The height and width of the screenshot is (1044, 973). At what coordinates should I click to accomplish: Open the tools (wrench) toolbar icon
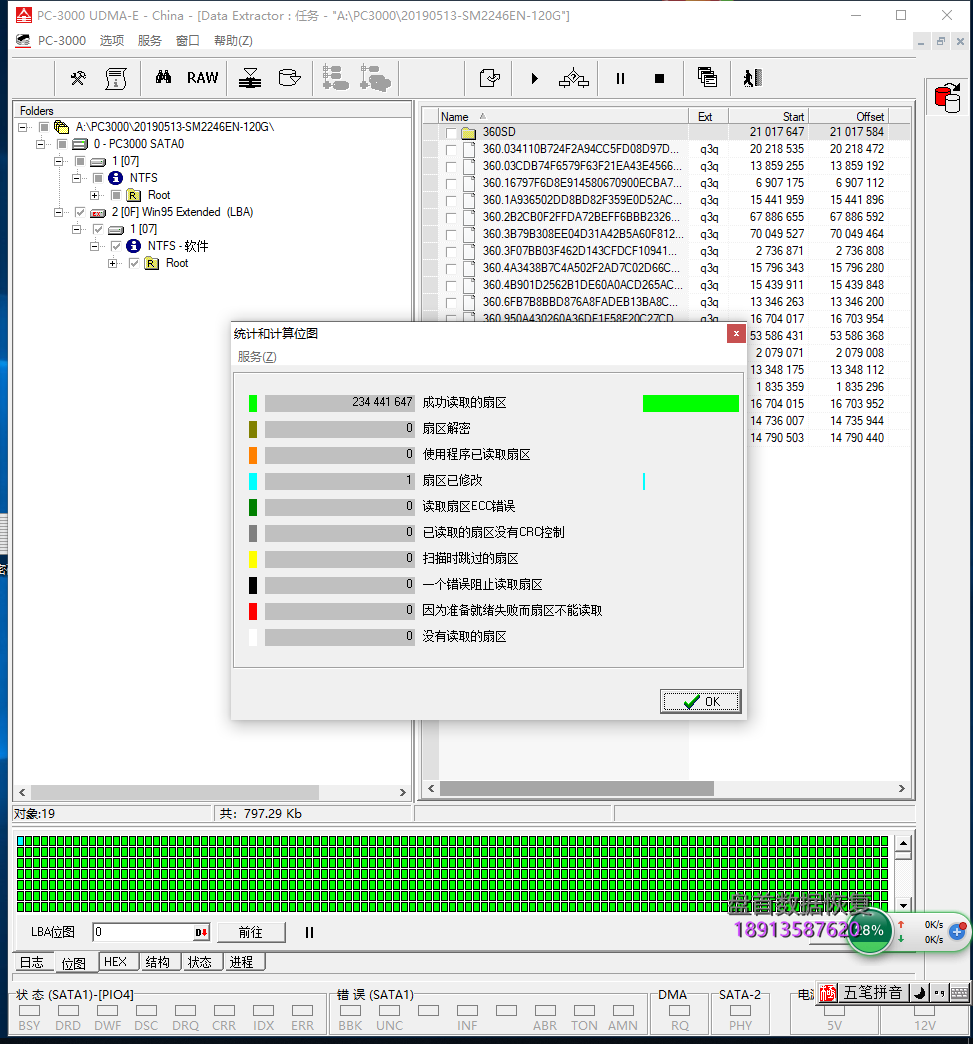point(80,77)
